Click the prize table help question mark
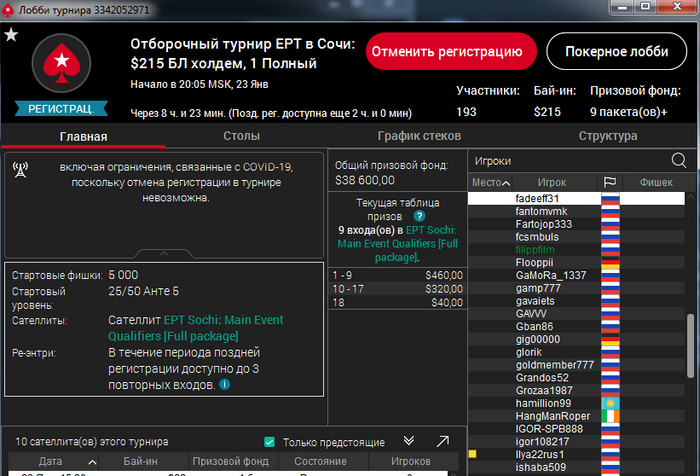 click(419, 216)
